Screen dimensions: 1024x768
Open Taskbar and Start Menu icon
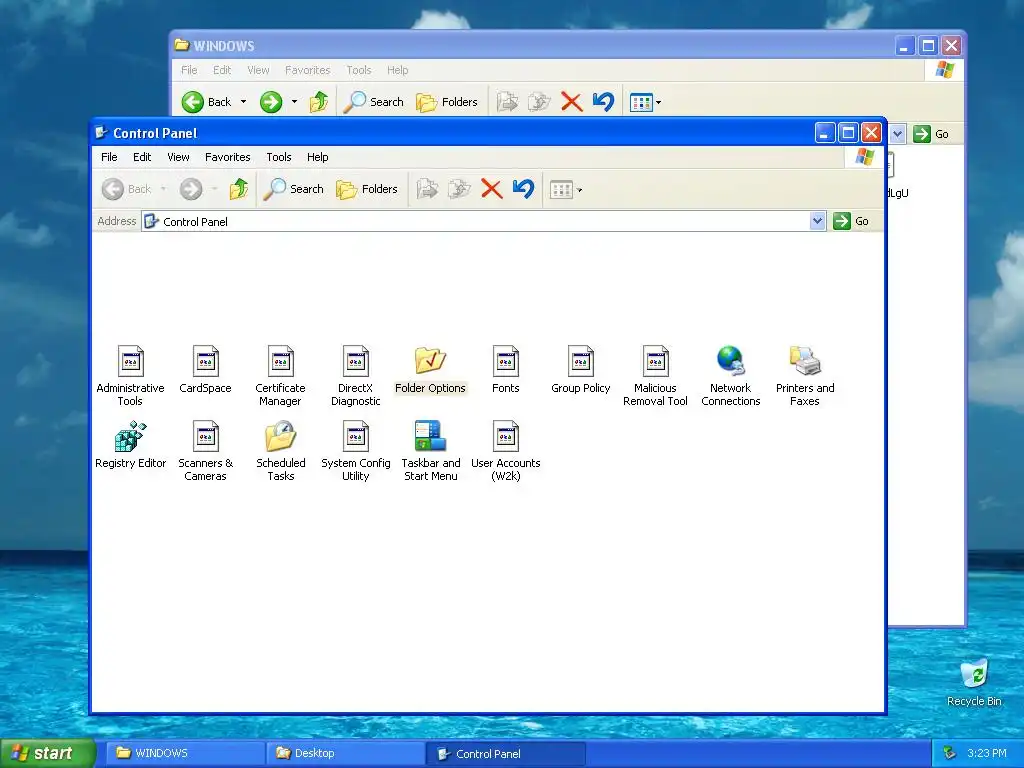coord(430,451)
